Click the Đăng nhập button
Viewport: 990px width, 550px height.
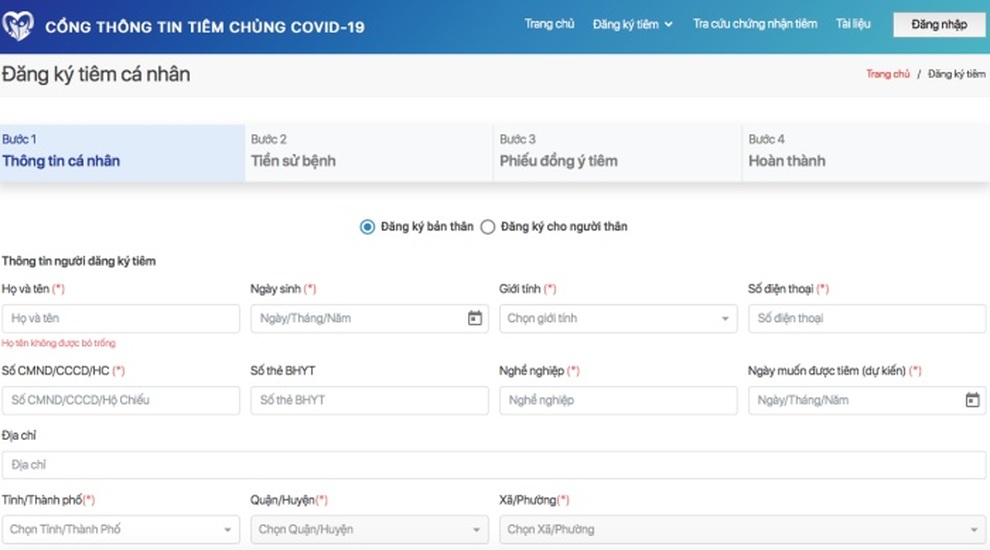[x=939, y=25]
